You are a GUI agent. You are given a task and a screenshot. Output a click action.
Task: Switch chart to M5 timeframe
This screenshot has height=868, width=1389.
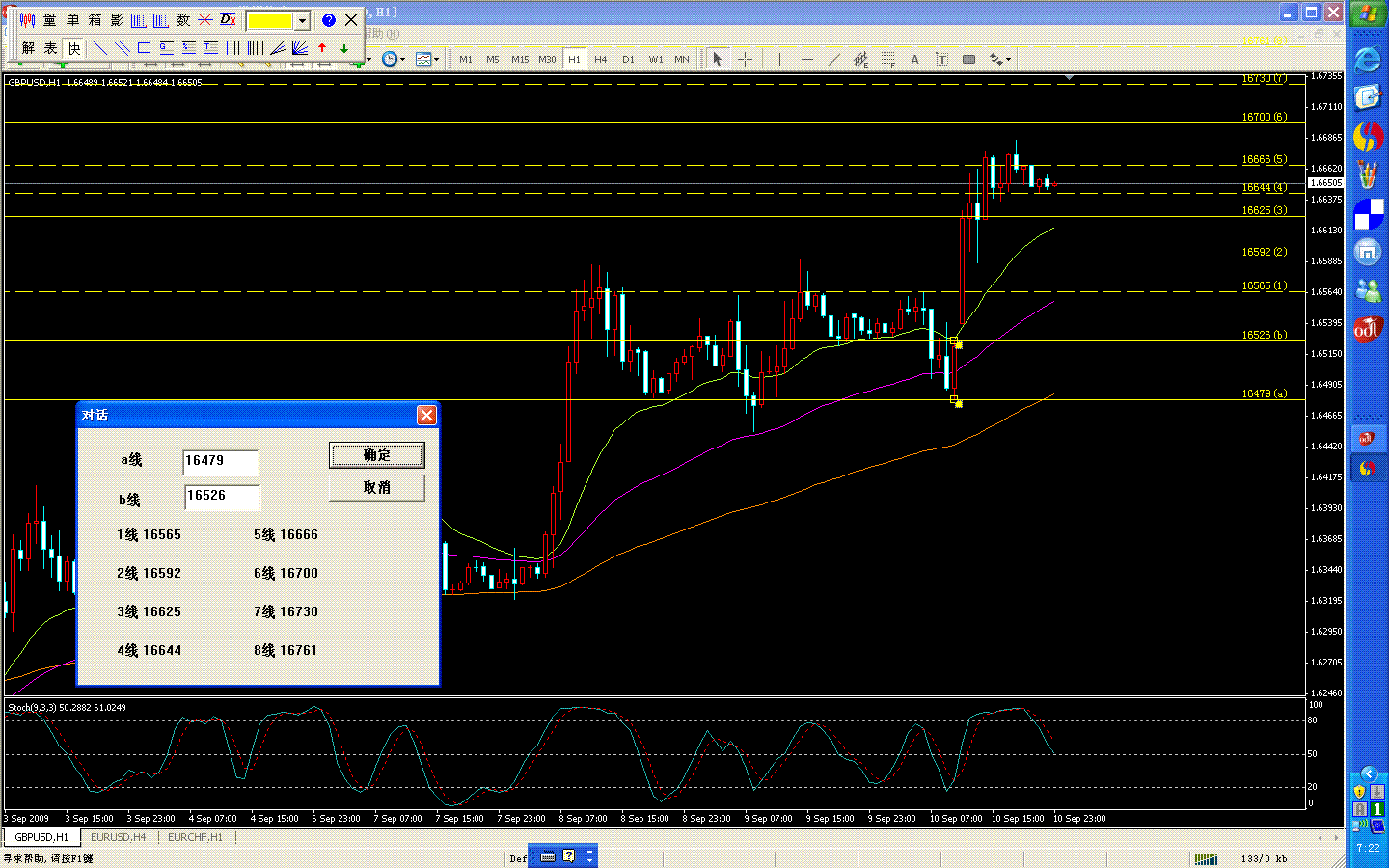click(493, 59)
